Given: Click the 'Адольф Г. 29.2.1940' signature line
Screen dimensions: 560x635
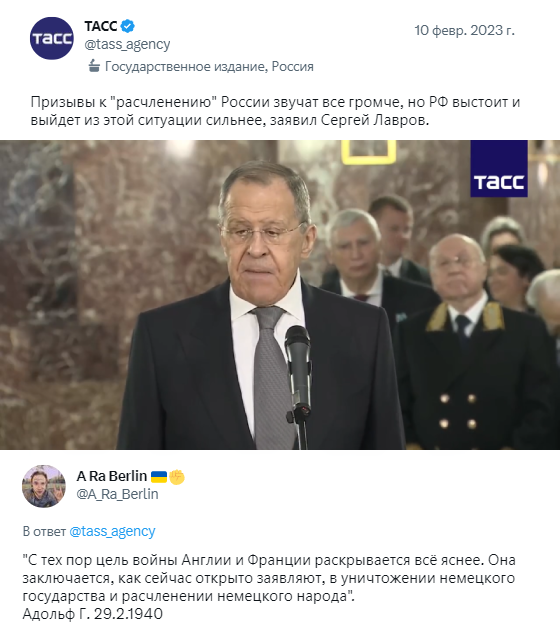Looking at the screenshot, I should point(93,614).
